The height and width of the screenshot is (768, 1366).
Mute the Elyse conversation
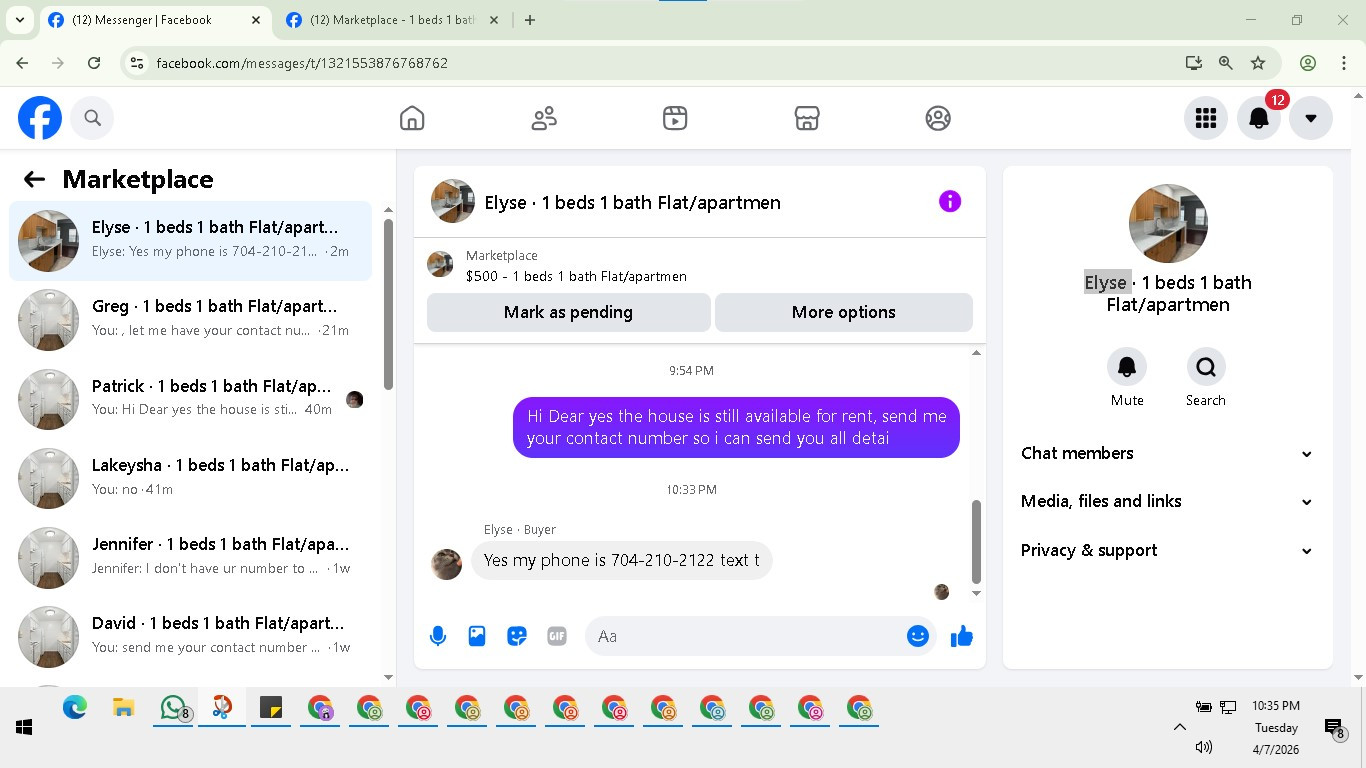click(x=1127, y=367)
